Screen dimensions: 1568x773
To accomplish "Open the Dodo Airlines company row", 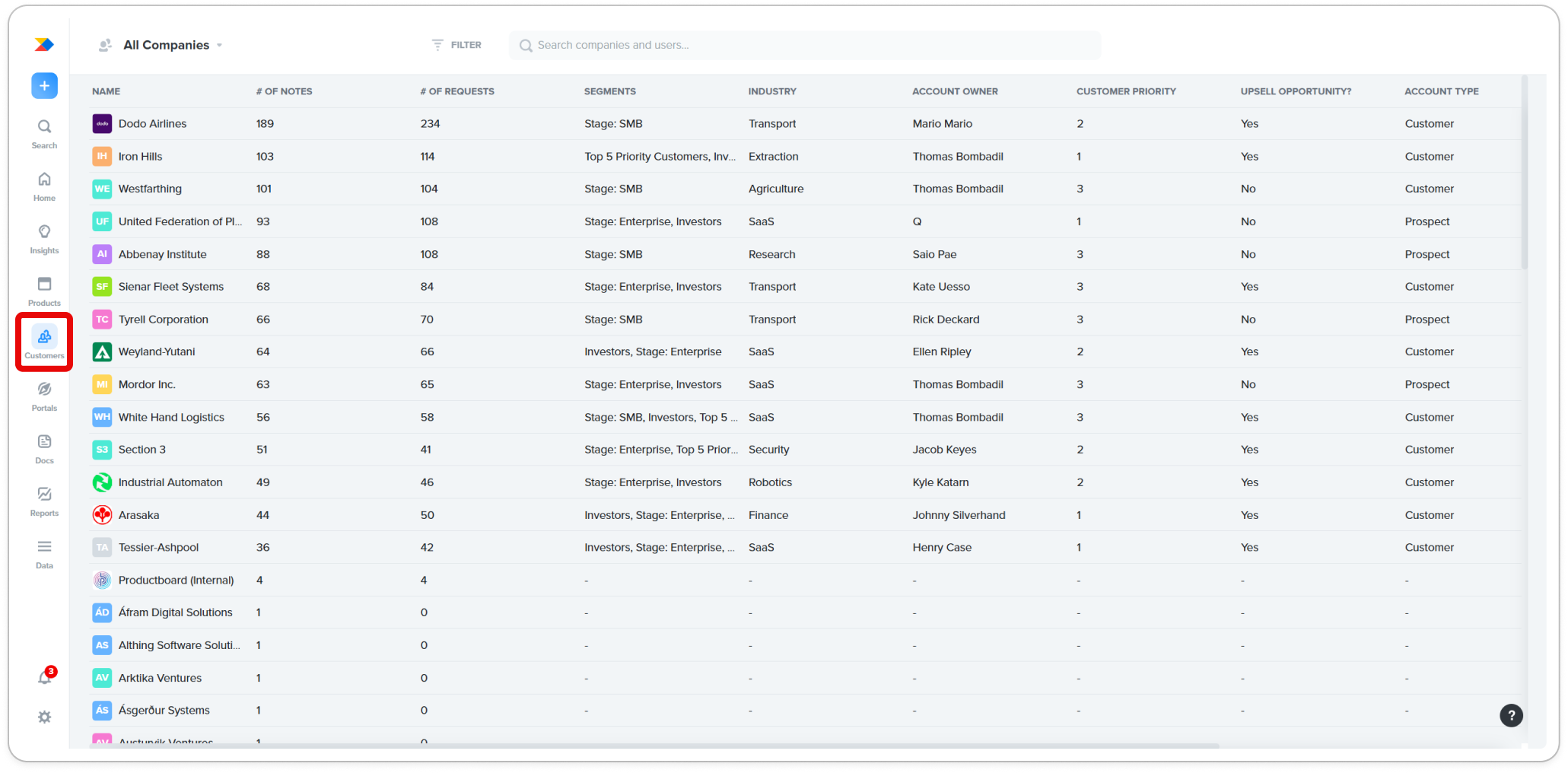I will click(805, 124).
